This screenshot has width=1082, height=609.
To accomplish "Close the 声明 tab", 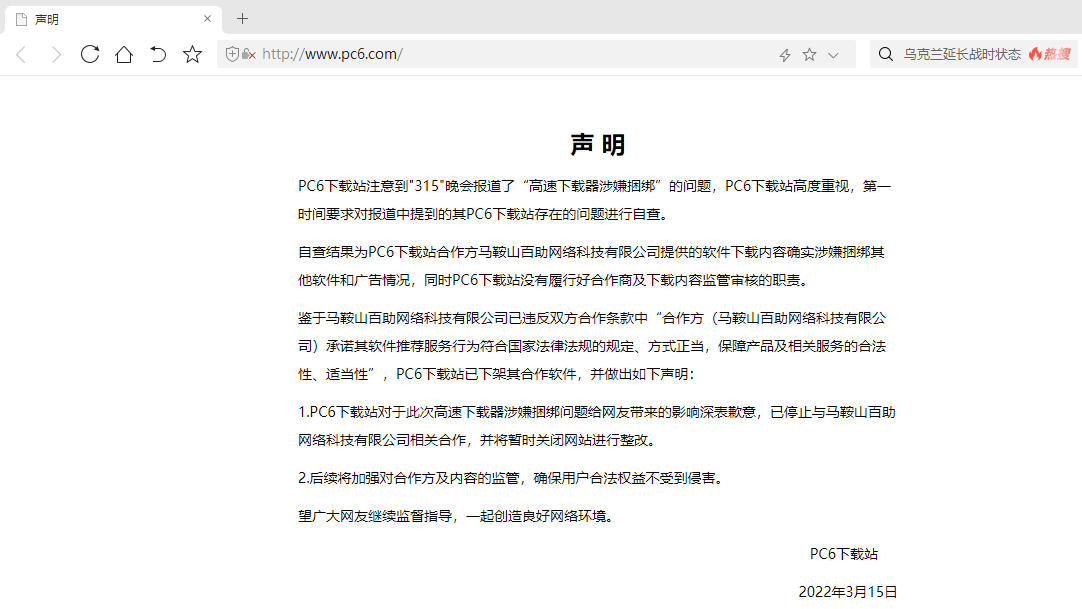I will (207, 19).
